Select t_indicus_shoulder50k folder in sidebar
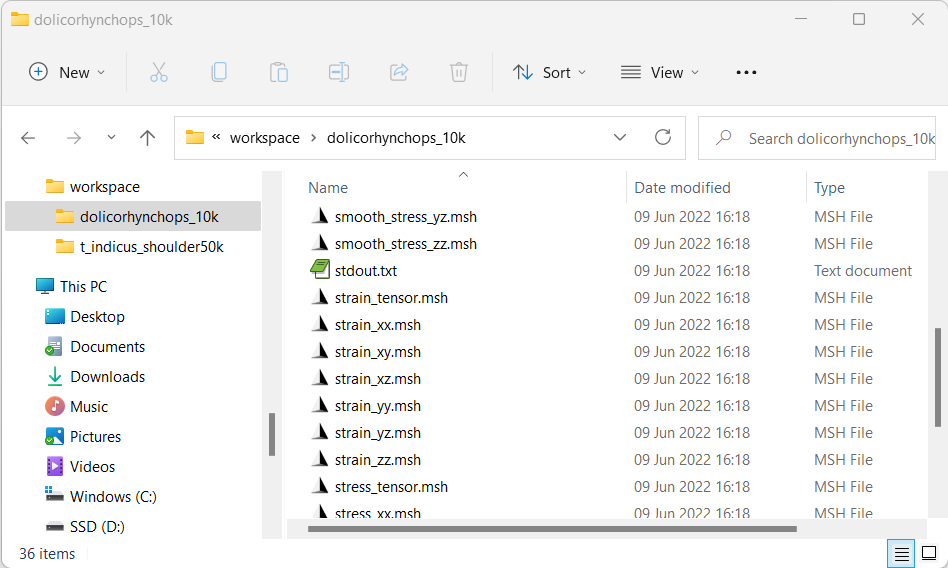The width and height of the screenshot is (948, 568). [x=151, y=247]
